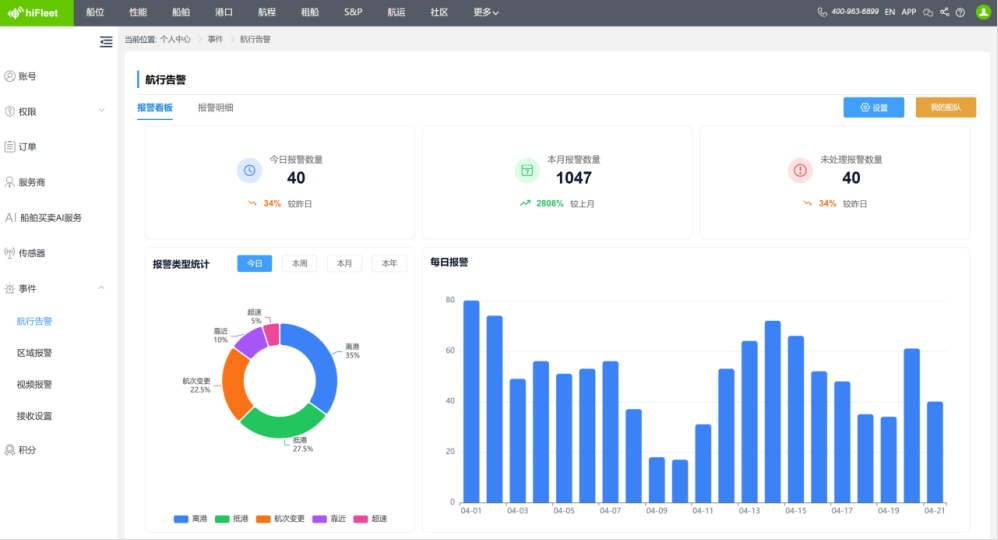
Task: Click the 我的船队 button
Action: (x=945, y=108)
